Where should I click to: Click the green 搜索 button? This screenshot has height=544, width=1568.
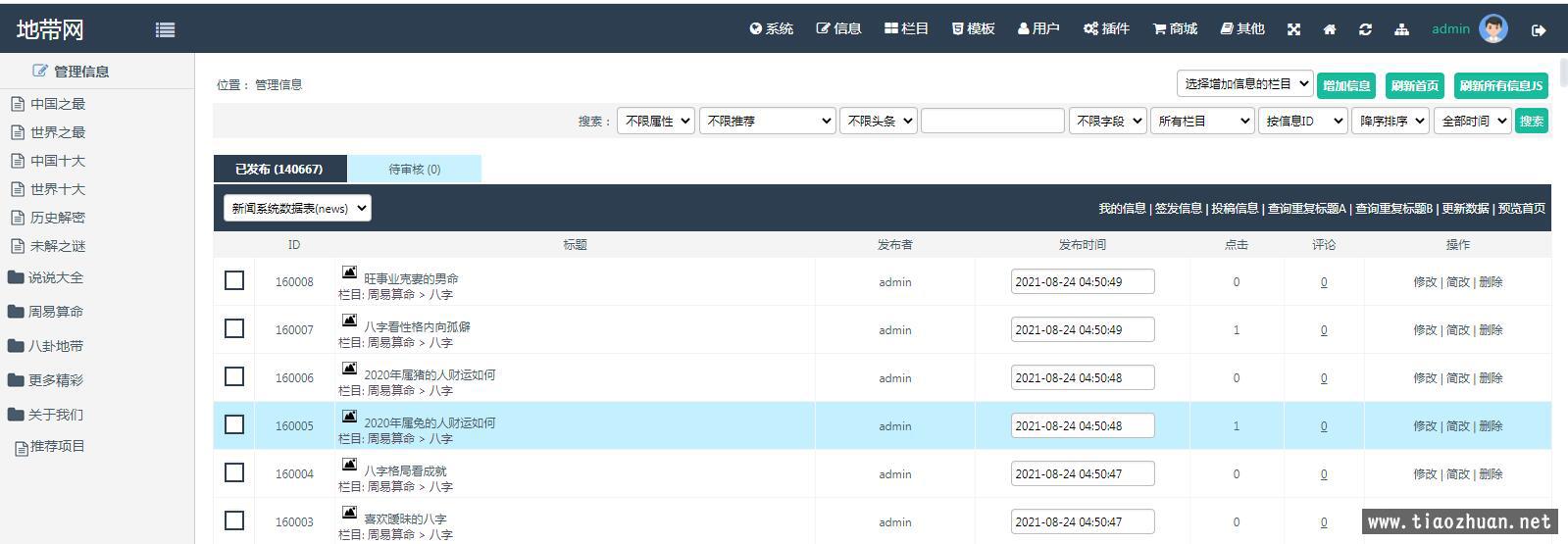1531,121
